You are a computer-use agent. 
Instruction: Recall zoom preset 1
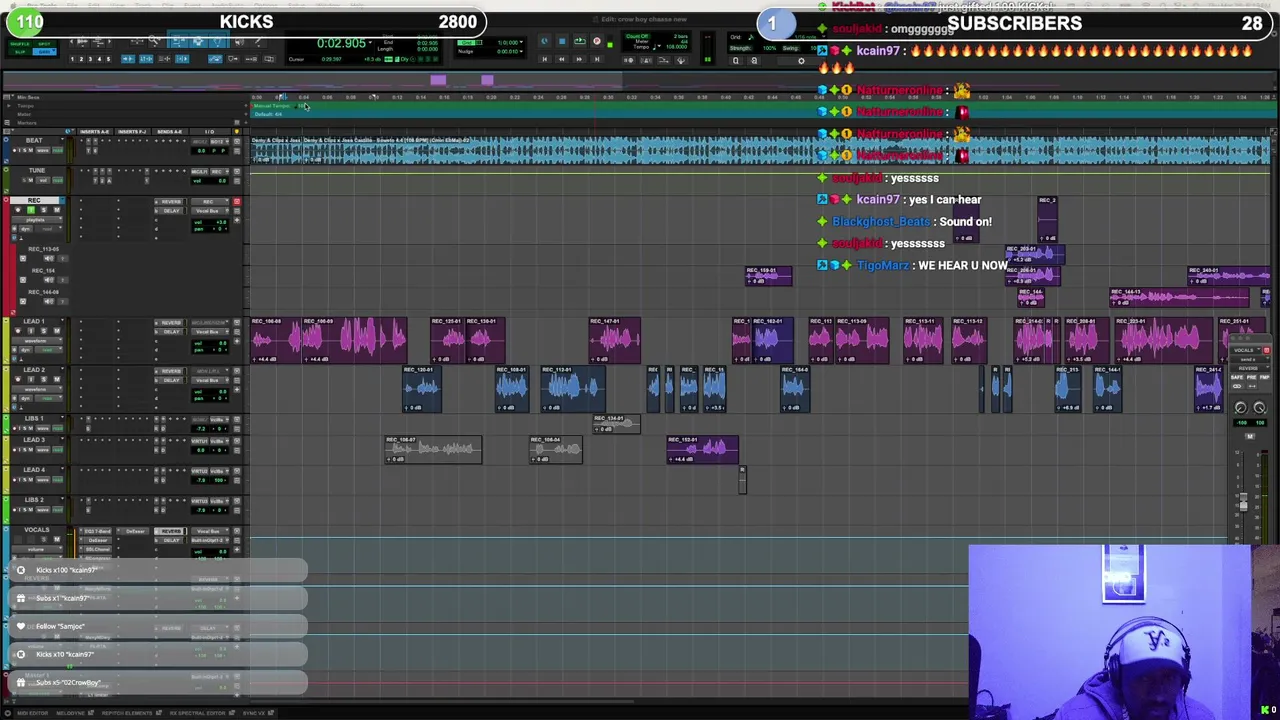point(72,59)
